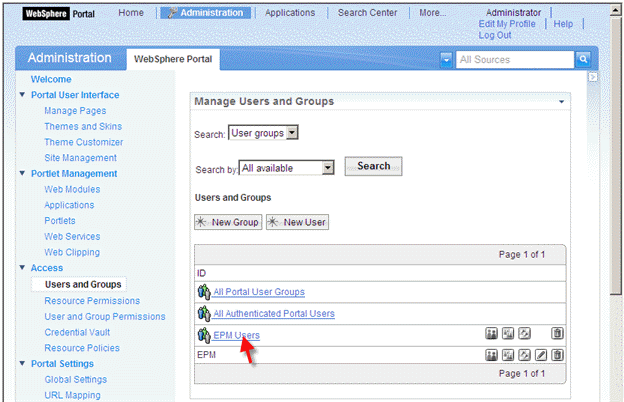The width and height of the screenshot is (624, 402).
Task: Edit the EPM entry via its pencil icon
Action: tap(541, 355)
